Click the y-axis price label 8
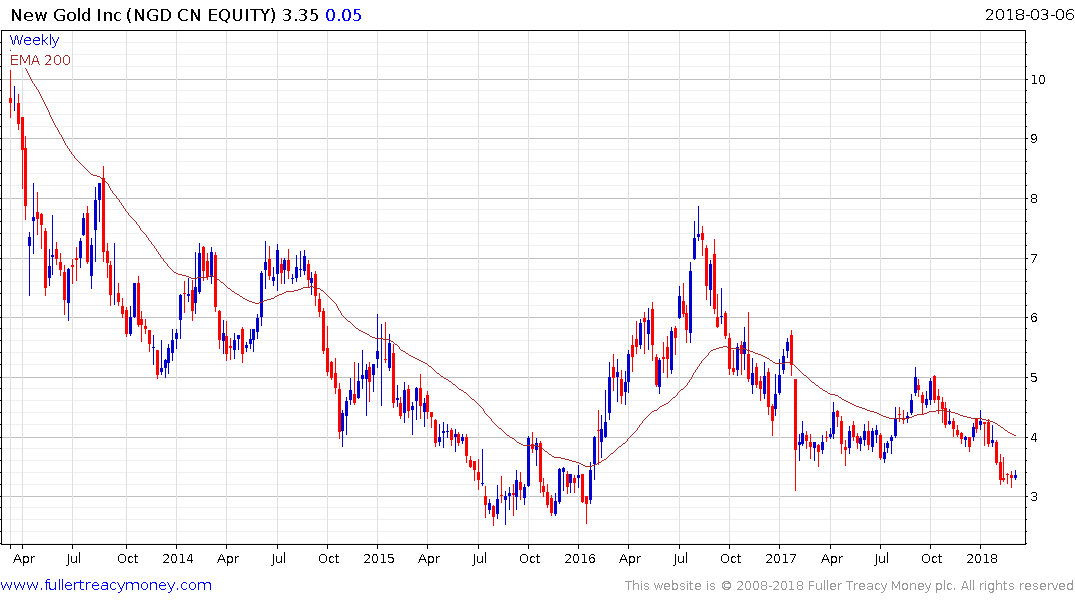Screen dimensions: 1075x600 1034,199
